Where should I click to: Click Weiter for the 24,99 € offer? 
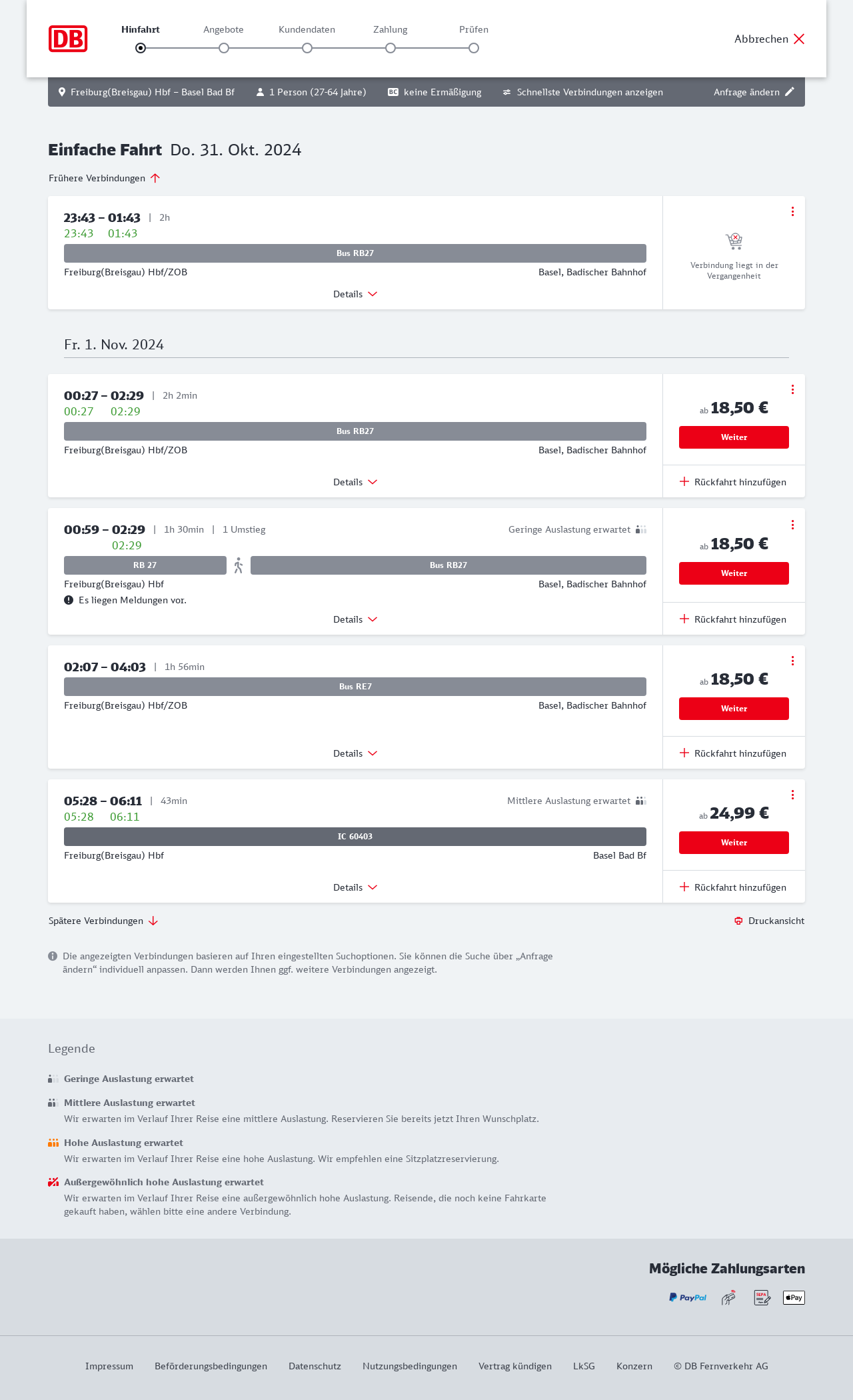click(734, 843)
